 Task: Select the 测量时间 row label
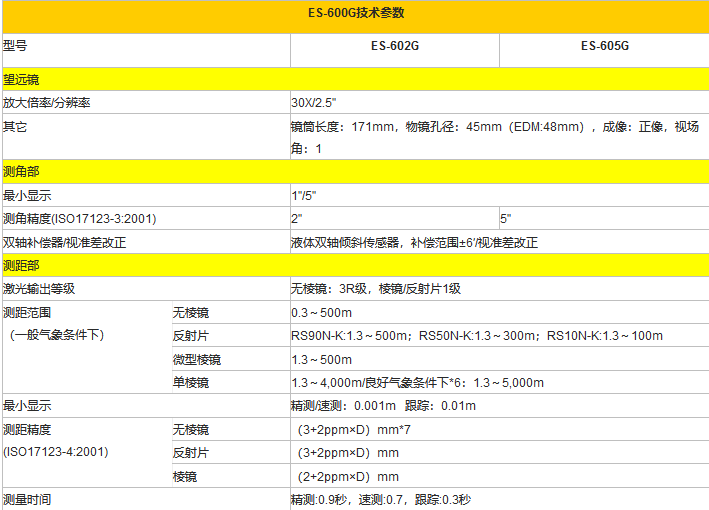tap(27, 499)
